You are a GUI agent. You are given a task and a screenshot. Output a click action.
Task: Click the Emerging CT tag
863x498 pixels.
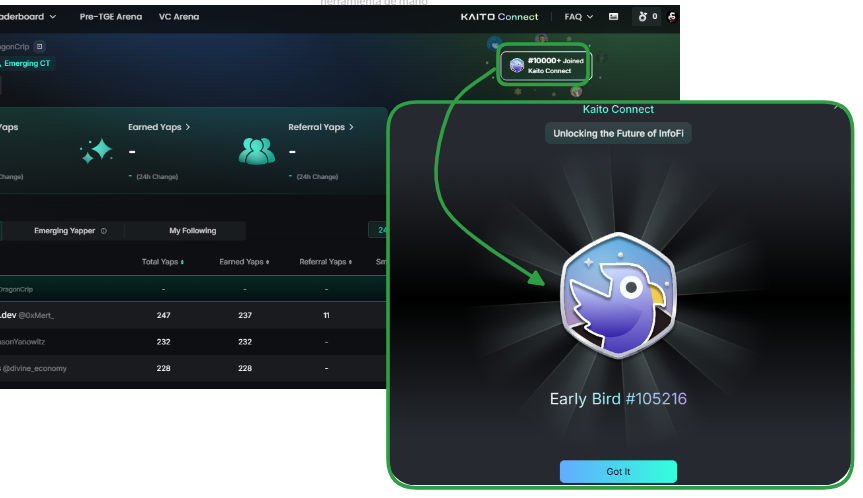[x=27, y=63]
